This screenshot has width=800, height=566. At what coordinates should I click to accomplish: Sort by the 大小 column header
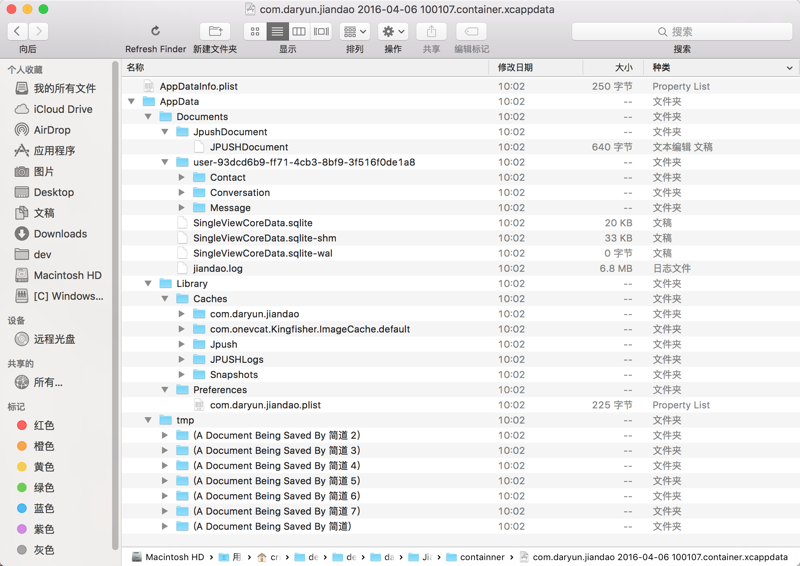coord(612,67)
